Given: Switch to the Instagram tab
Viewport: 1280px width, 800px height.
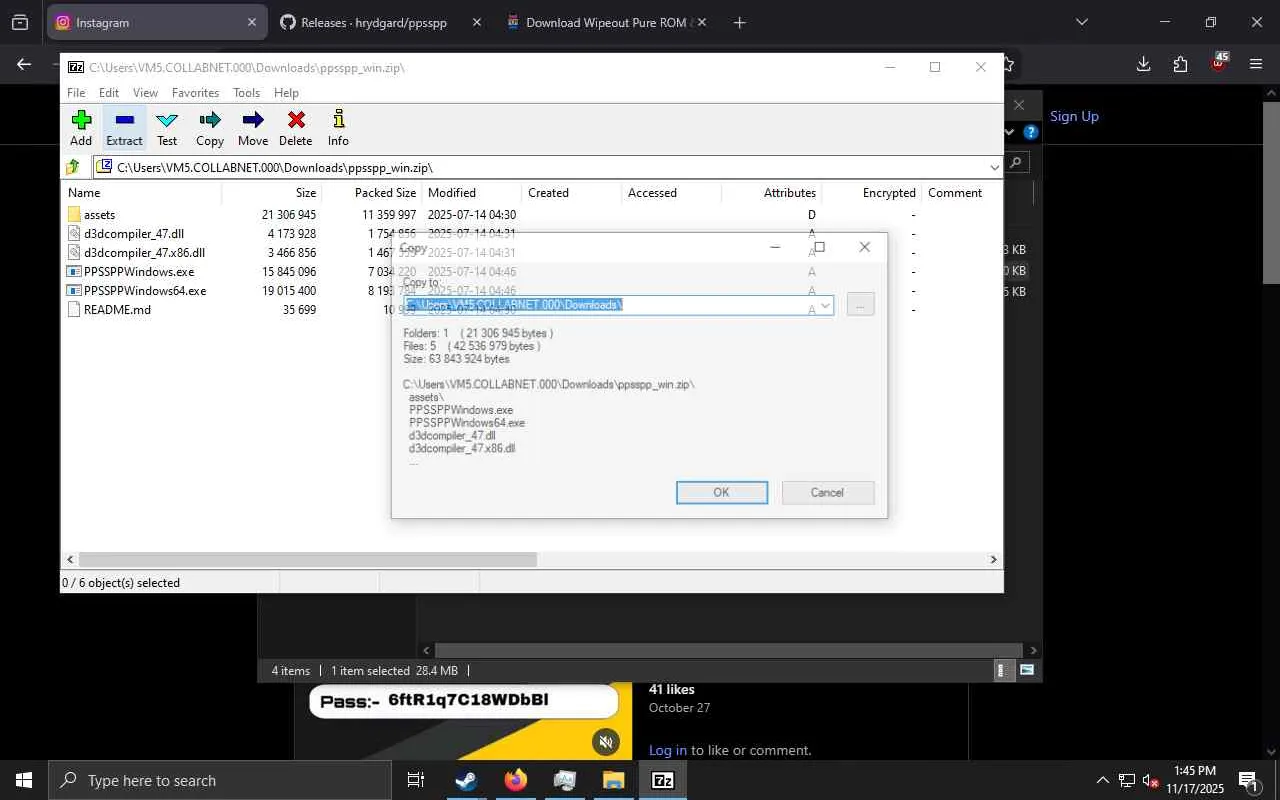Looking at the screenshot, I should 157,22.
